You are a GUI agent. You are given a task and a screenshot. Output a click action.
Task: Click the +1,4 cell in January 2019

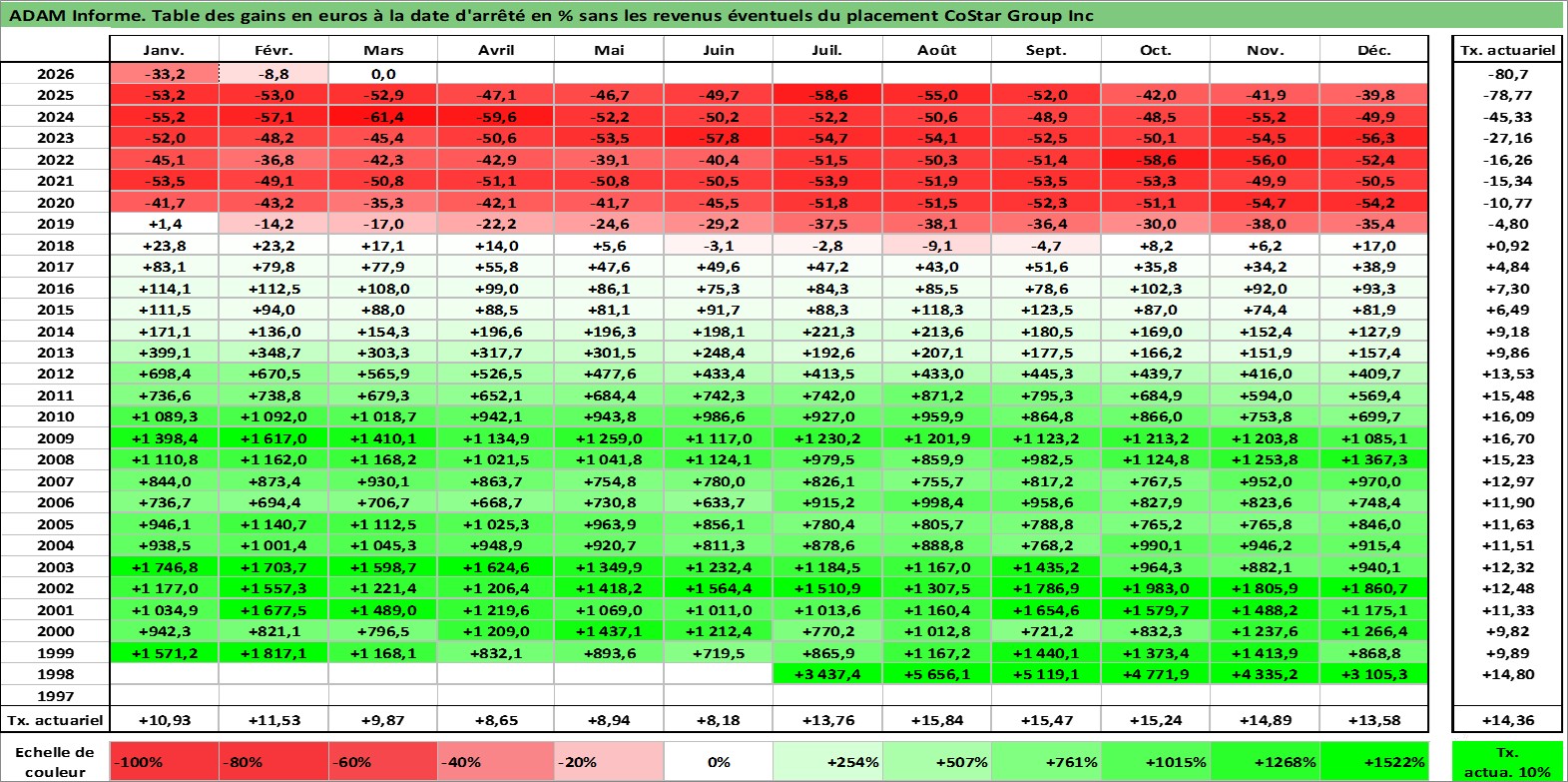tap(164, 224)
